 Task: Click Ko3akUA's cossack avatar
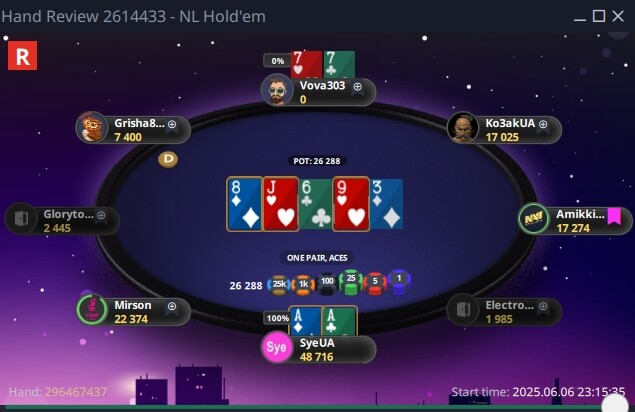pos(462,128)
